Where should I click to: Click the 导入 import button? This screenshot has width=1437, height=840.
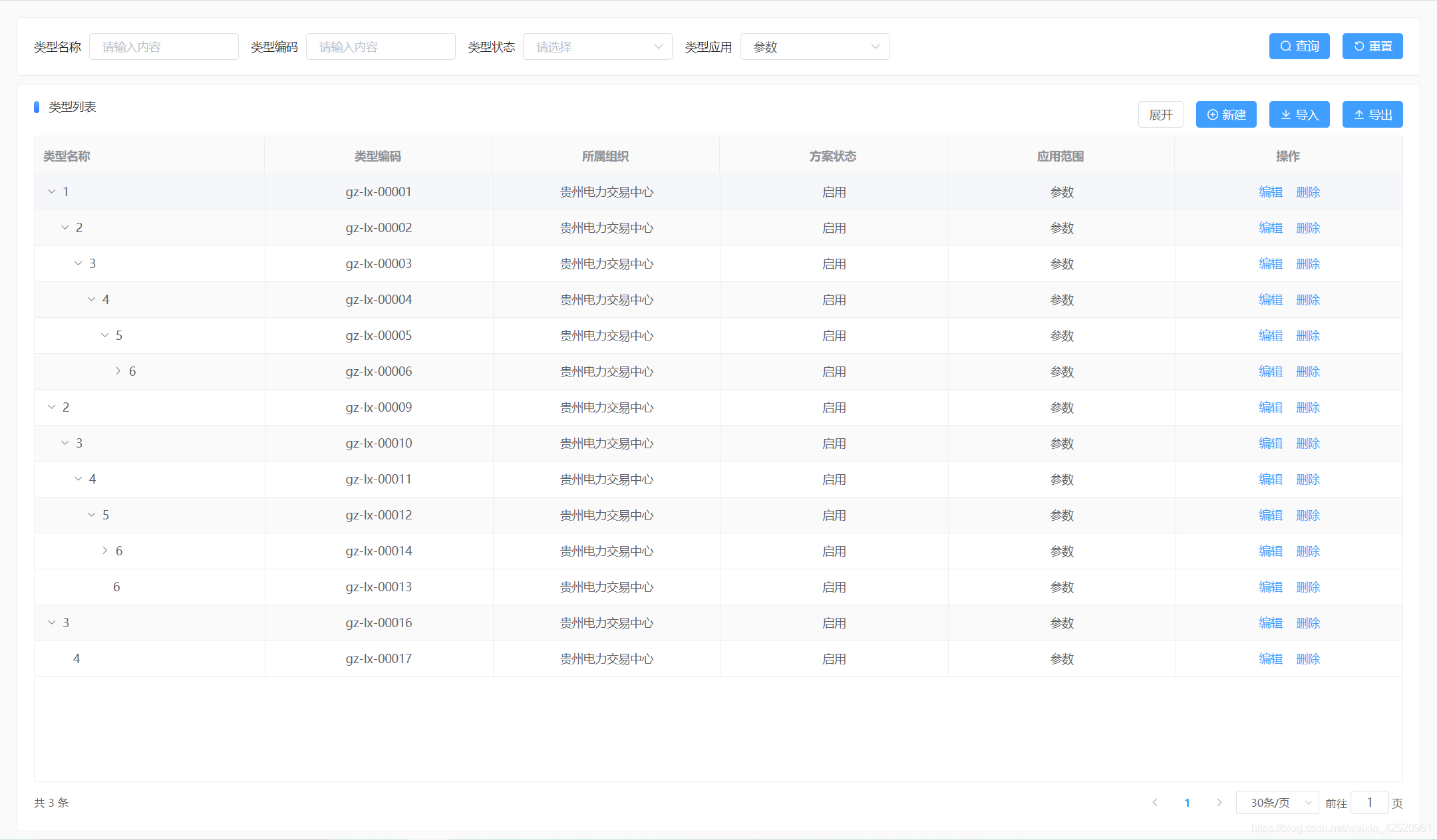[x=1299, y=114]
